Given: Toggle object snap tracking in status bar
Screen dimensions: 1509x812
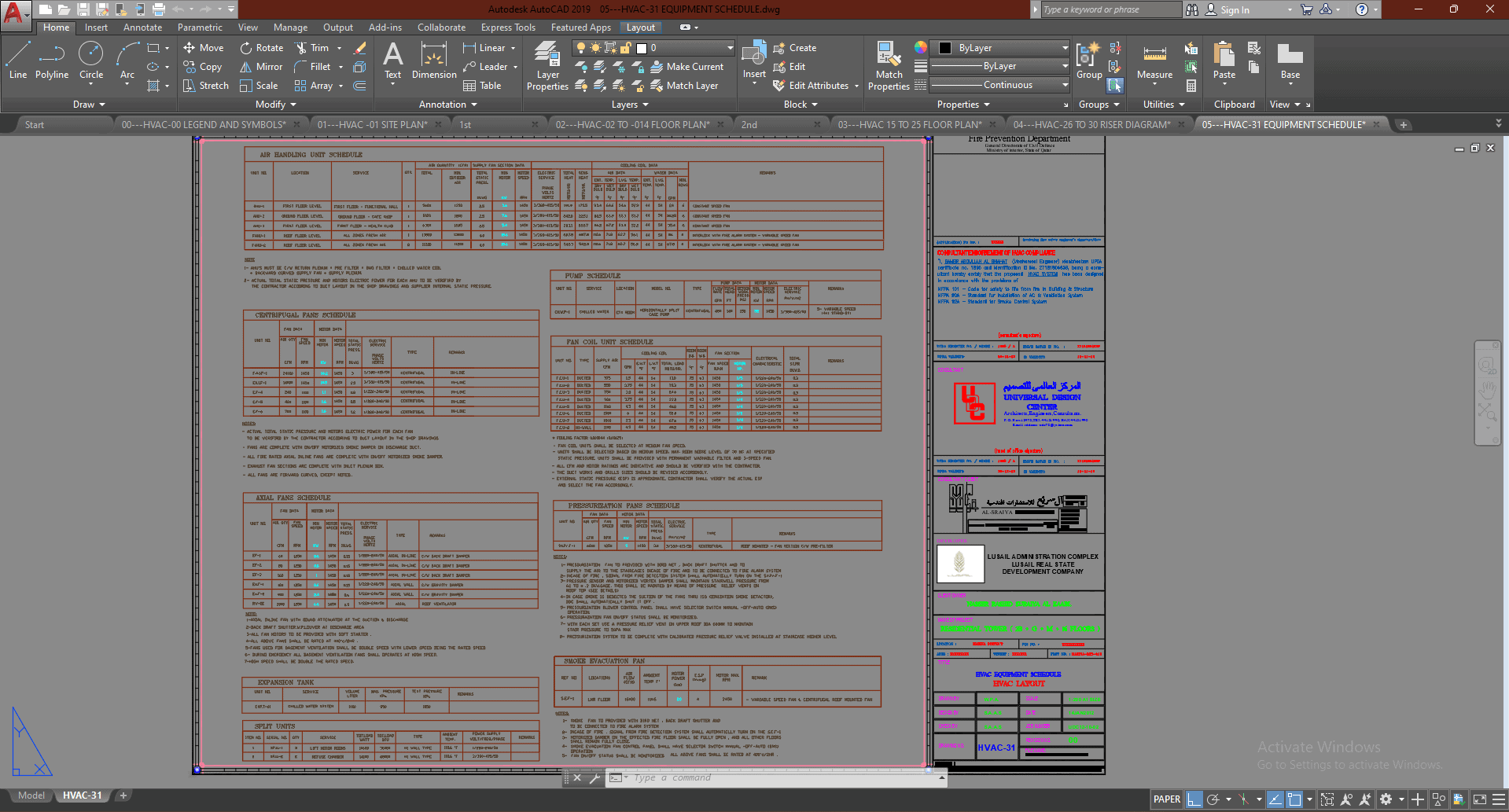Looking at the screenshot, I should (x=1275, y=799).
